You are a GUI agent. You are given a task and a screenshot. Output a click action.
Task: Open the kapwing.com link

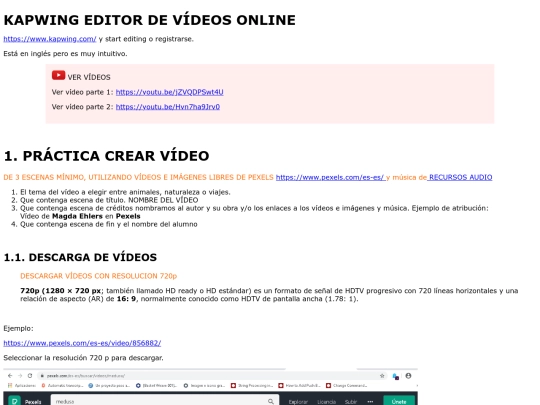click(50, 39)
